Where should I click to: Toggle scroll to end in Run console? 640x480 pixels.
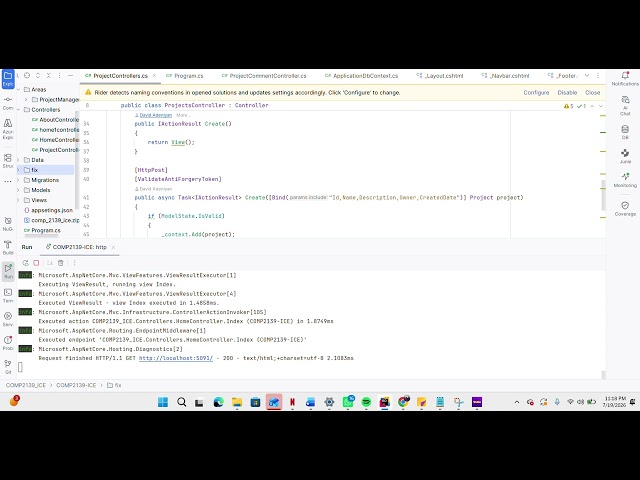(x=50, y=263)
